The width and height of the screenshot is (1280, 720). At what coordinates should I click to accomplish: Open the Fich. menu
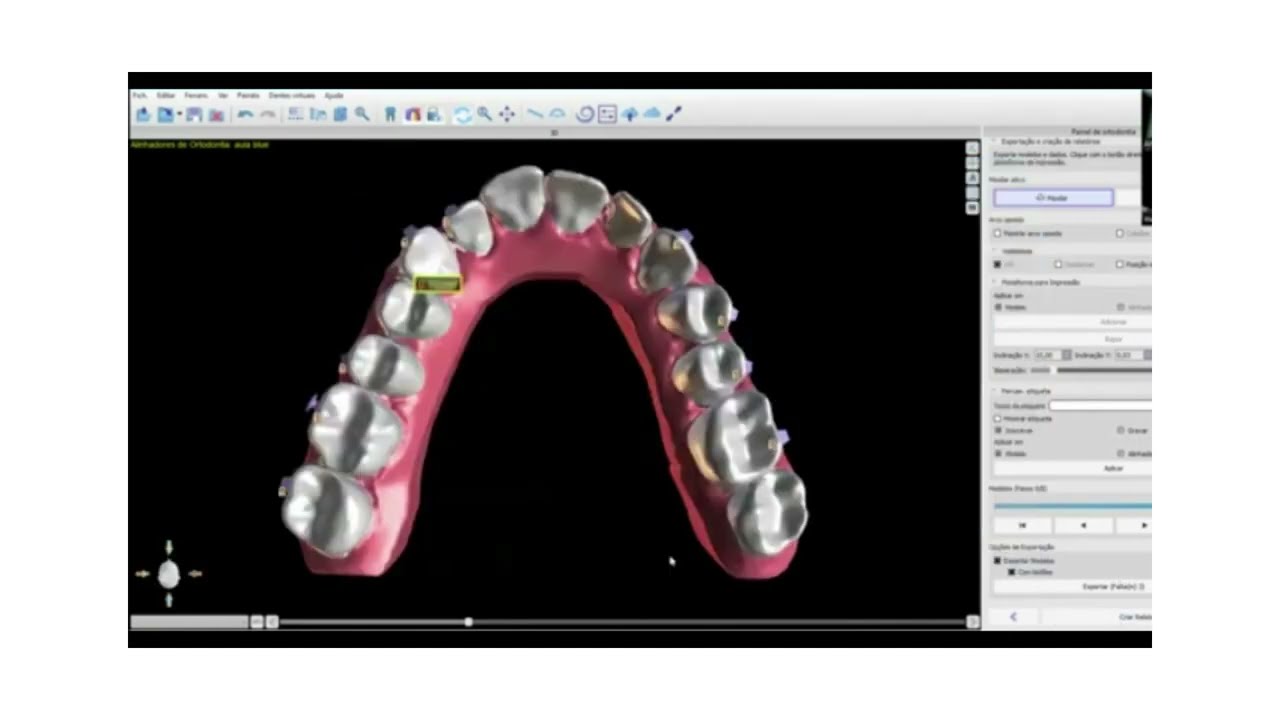pos(139,96)
